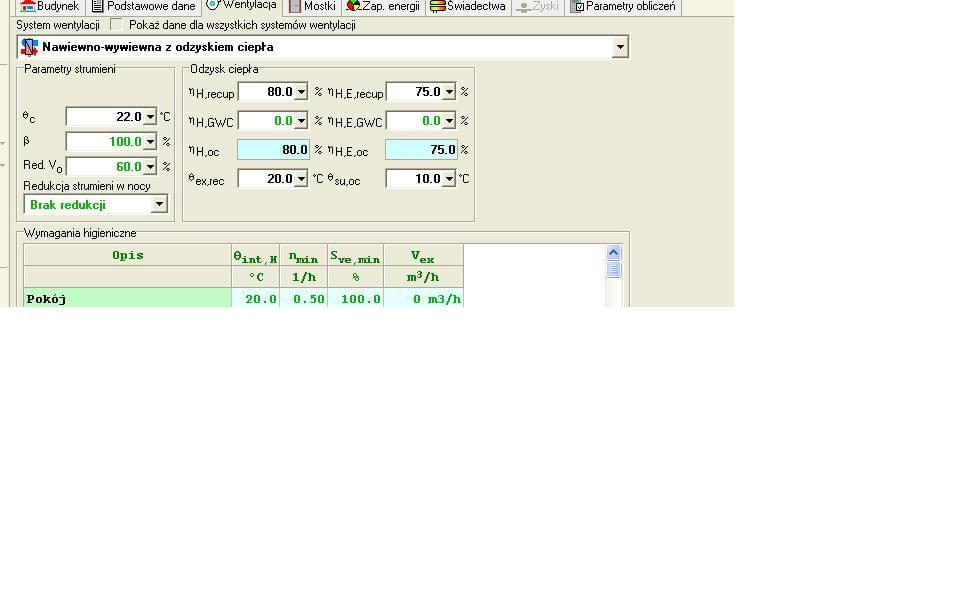Image resolution: width=960 pixels, height=600 pixels.
Task: Open the Redukcja strumieni w nocy dropdown
Action: click(x=158, y=205)
